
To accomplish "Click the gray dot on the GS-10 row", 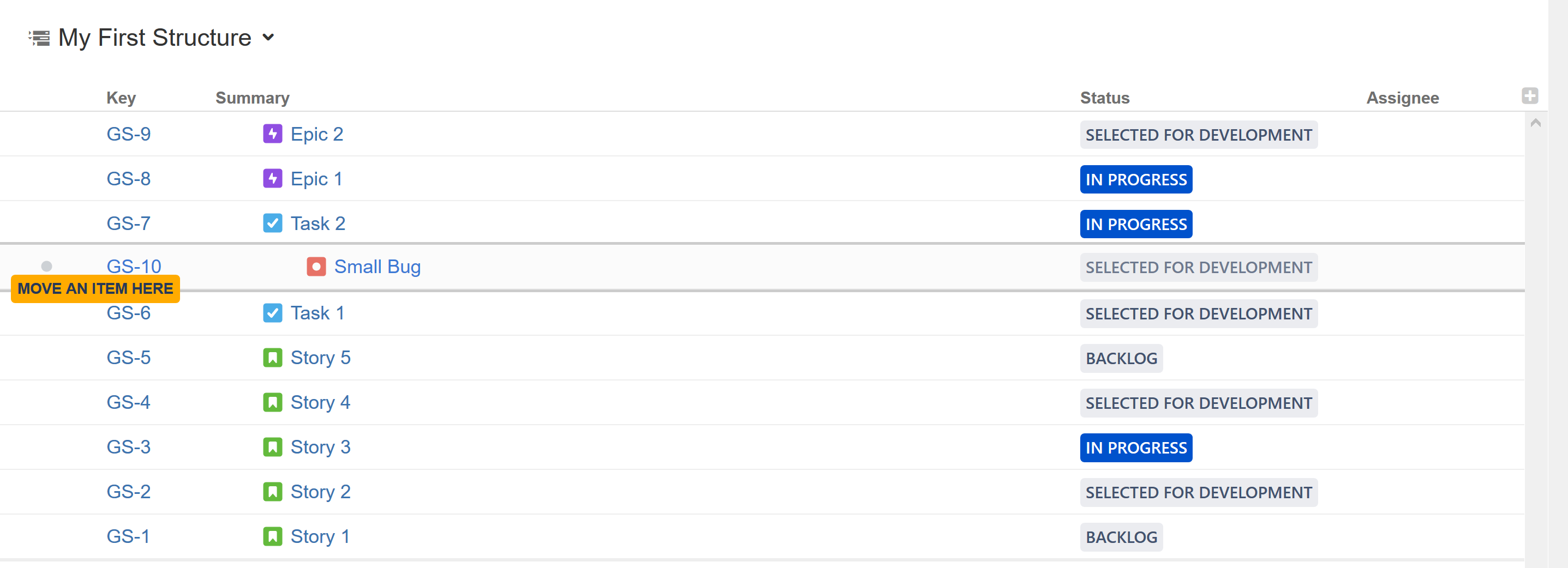I will [x=47, y=267].
